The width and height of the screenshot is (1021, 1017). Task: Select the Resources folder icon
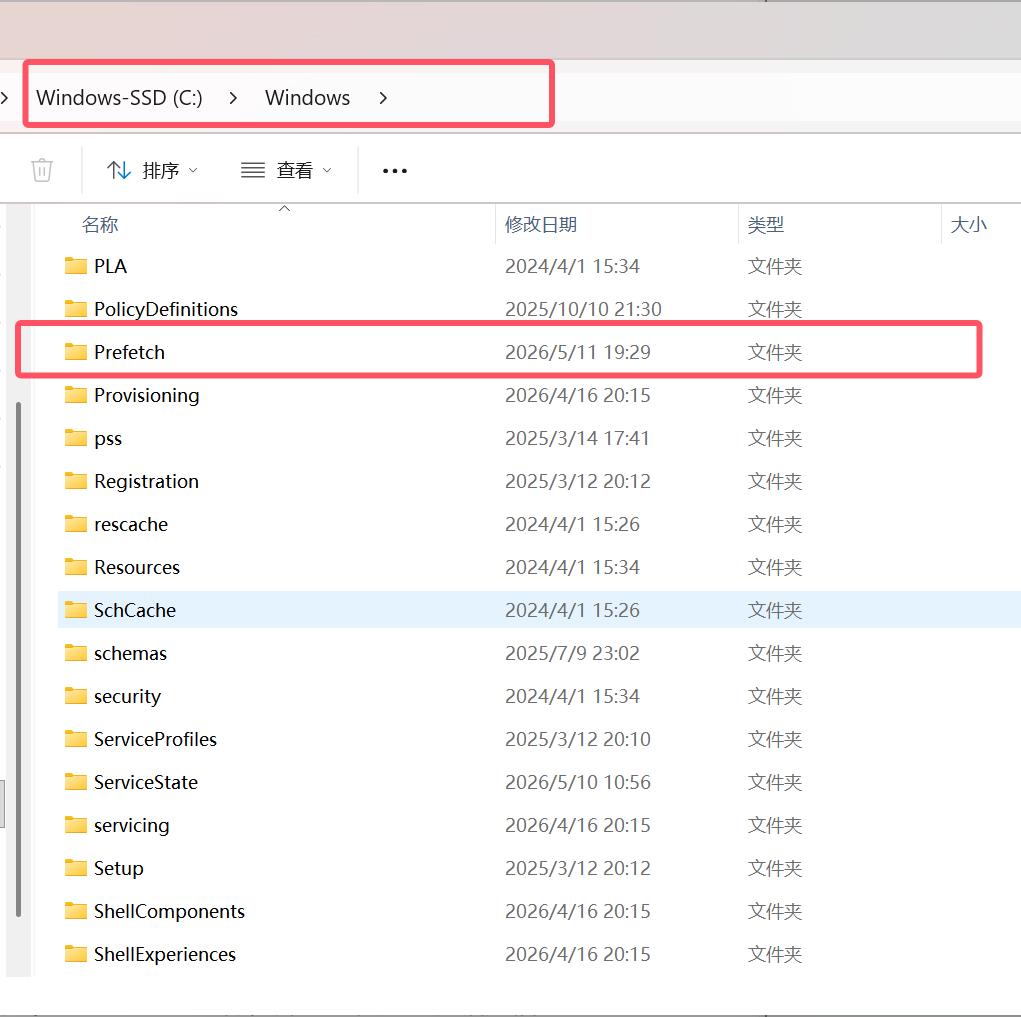[76, 566]
